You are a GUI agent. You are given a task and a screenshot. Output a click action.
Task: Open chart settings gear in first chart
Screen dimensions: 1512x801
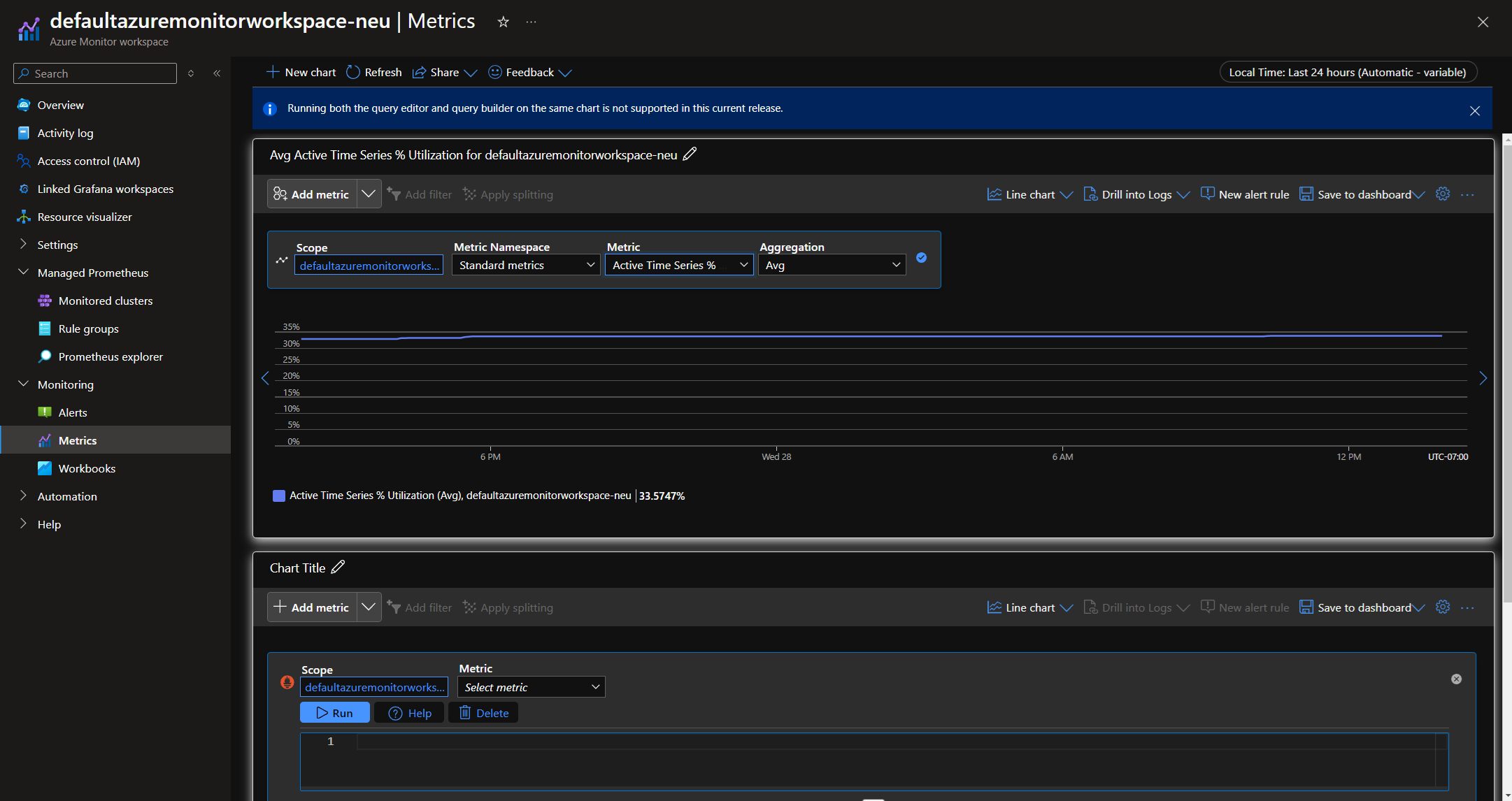click(x=1442, y=194)
